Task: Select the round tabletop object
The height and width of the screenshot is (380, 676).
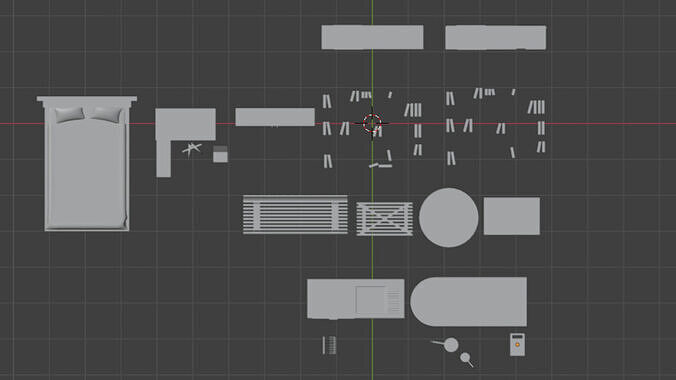Action: [x=449, y=217]
